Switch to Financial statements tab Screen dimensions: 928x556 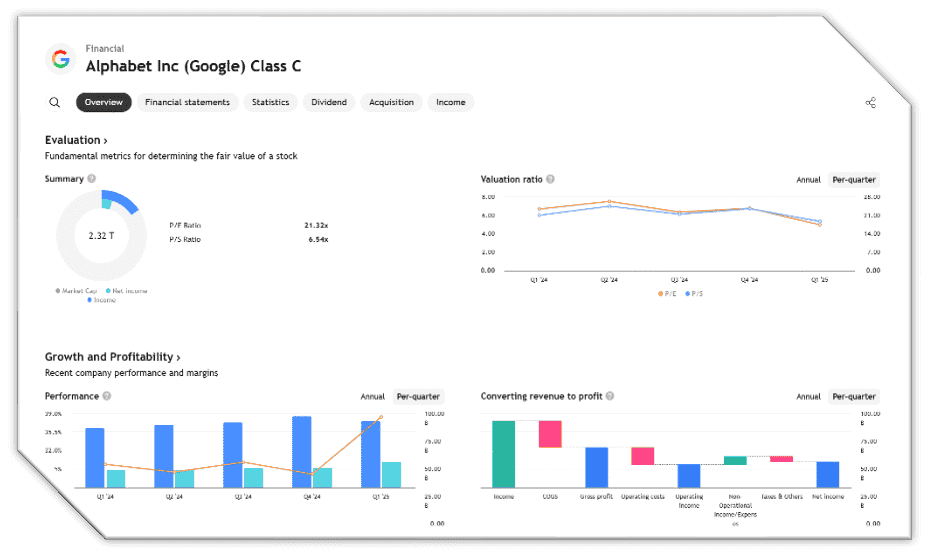187,102
